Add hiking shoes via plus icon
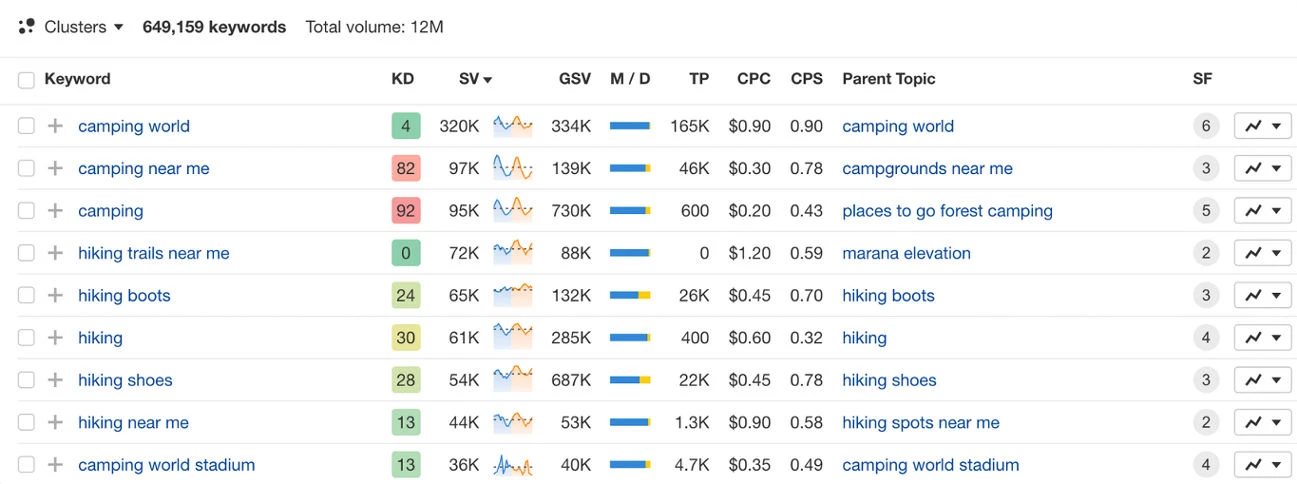This screenshot has width=1297, height=484. coord(56,380)
